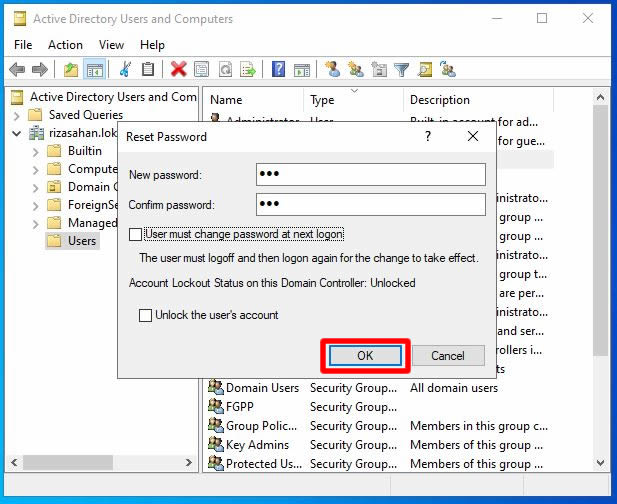Image resolution: width=617 pixels, height=504 pixels.
Task: Sort by the Name column header
Action: click(x=253, y=100)
